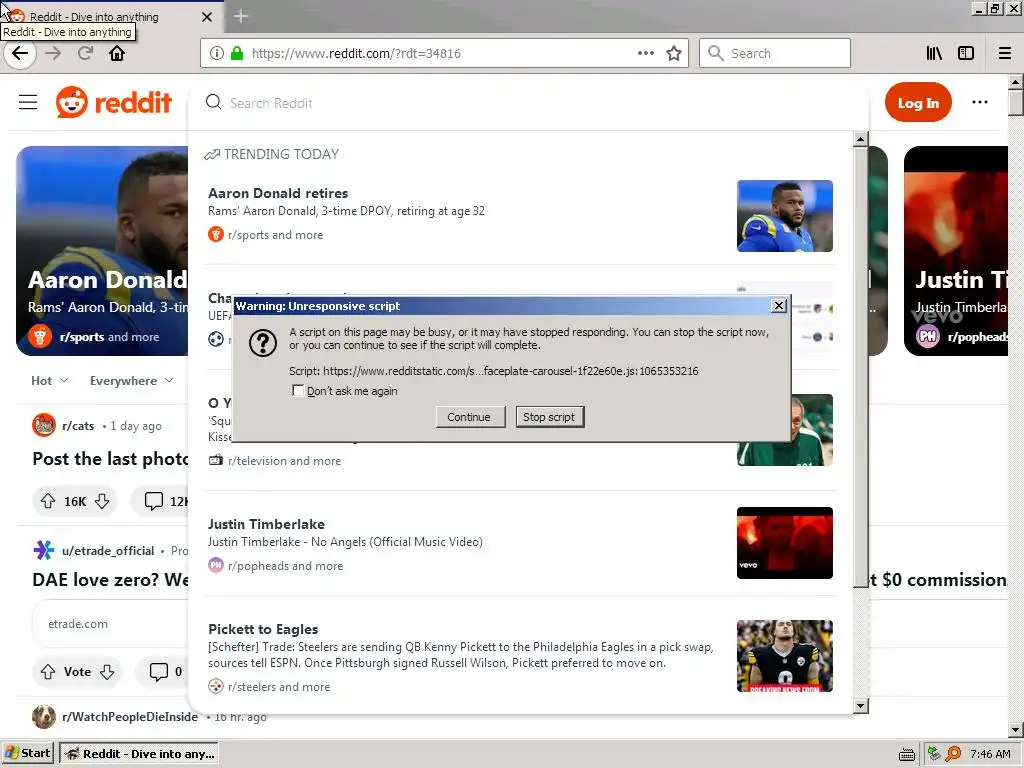Open the r/WatchPeopleDieInside community link
This screenshot has width=1024, height=768.
pos(130,717)
